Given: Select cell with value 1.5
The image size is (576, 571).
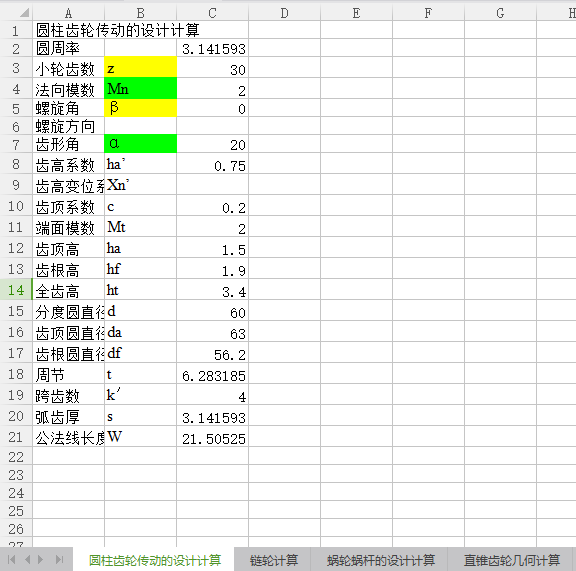Looking at the screenshot, I should tap(212, 247).
